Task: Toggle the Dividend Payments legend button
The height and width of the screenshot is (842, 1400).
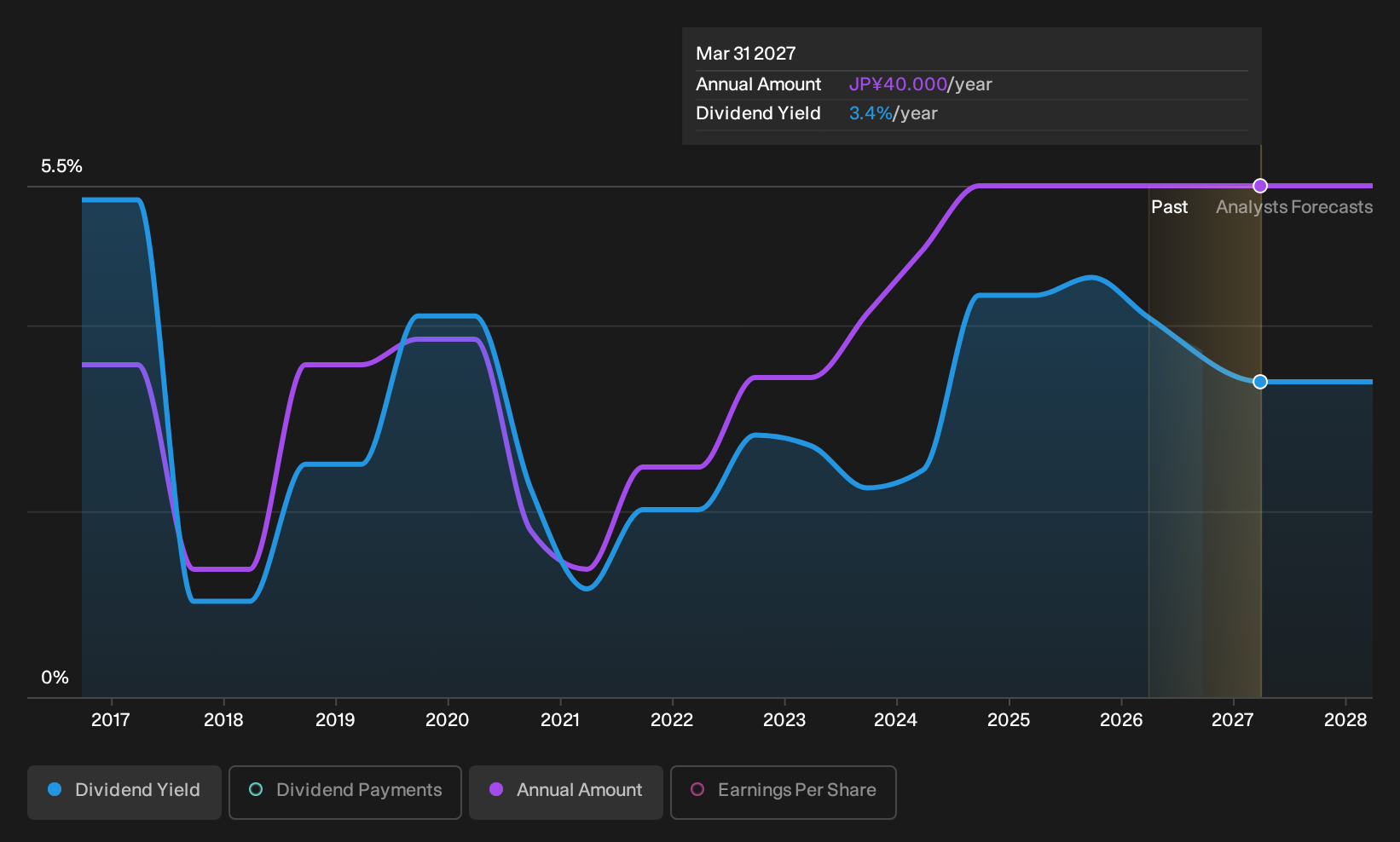Action: coord(345,793)
